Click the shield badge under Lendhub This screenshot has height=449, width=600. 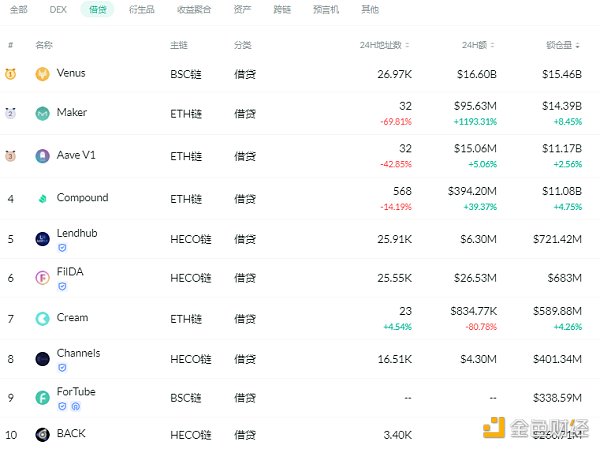[61, 247]
